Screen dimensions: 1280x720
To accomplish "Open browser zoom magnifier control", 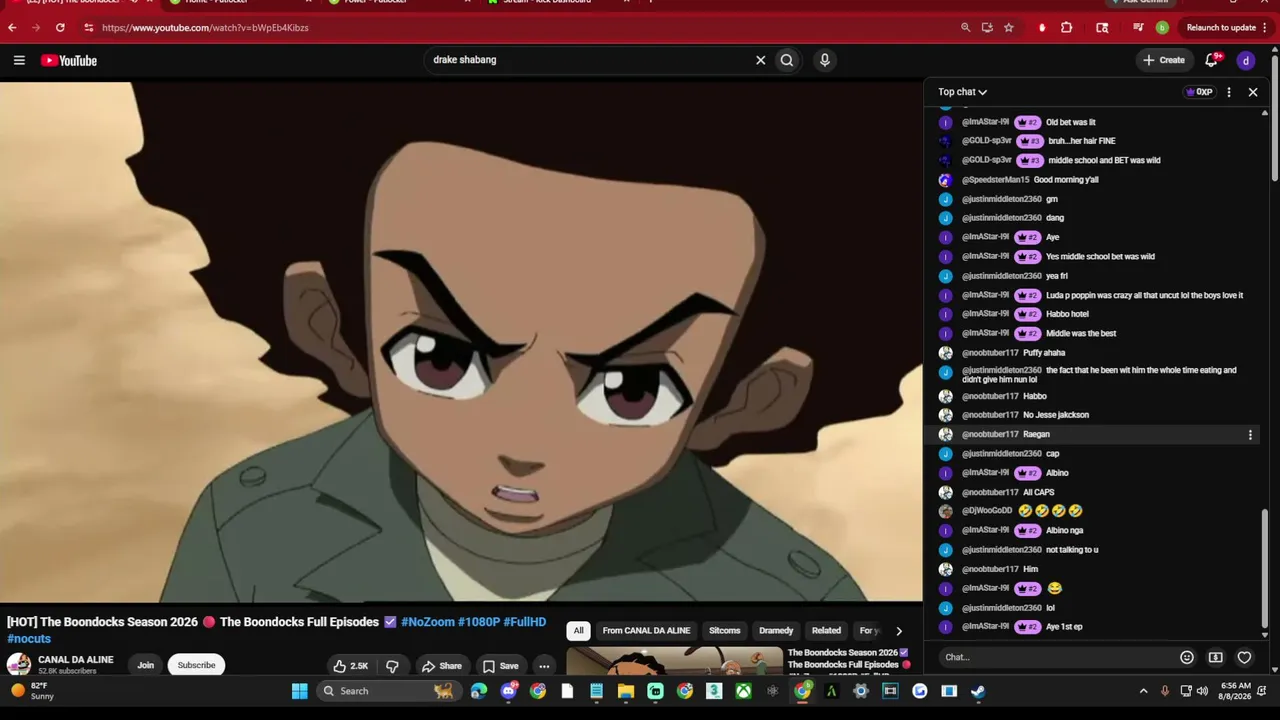I will click(965, 28).
